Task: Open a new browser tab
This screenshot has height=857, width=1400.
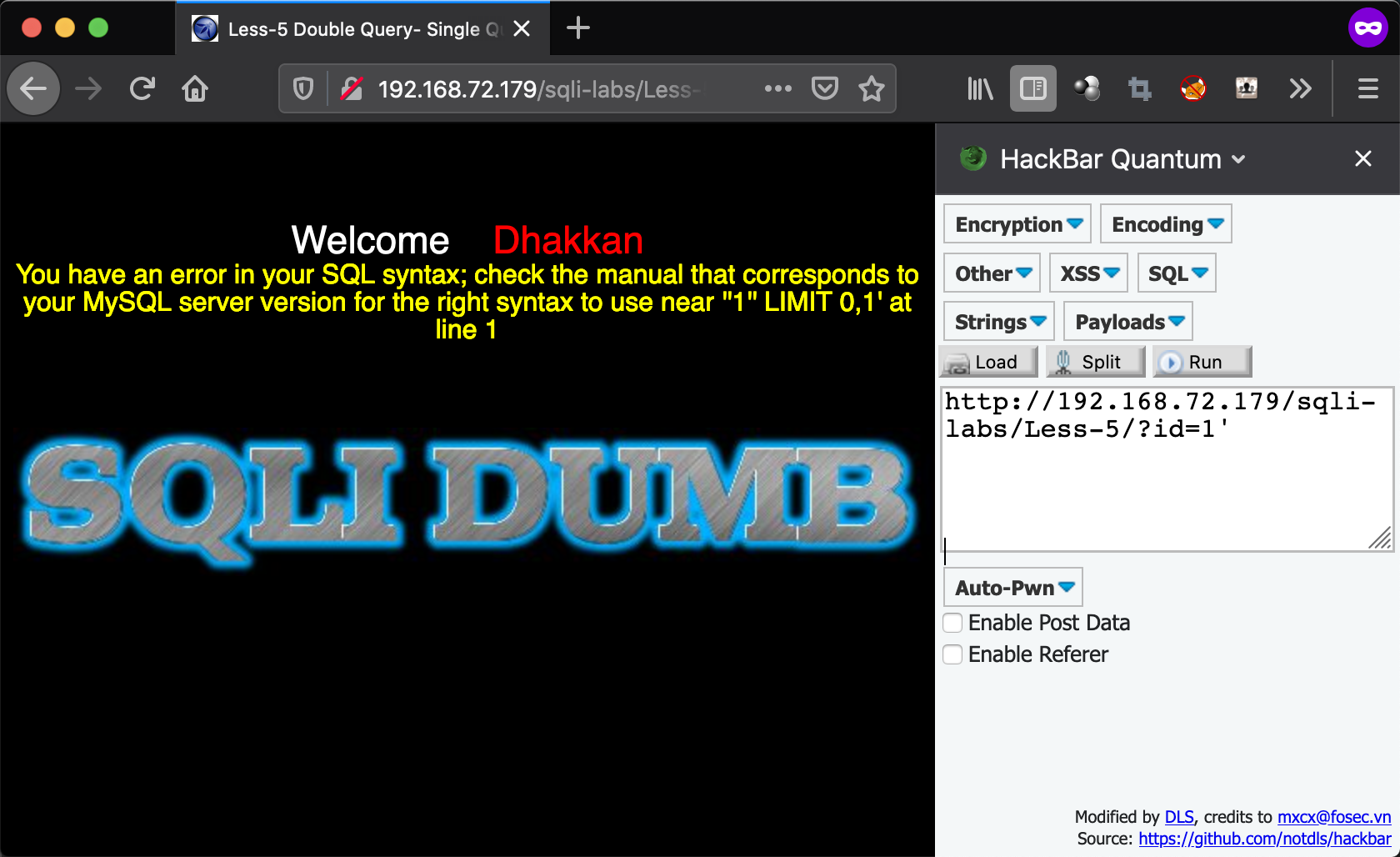Action: (x=577, y=29)
